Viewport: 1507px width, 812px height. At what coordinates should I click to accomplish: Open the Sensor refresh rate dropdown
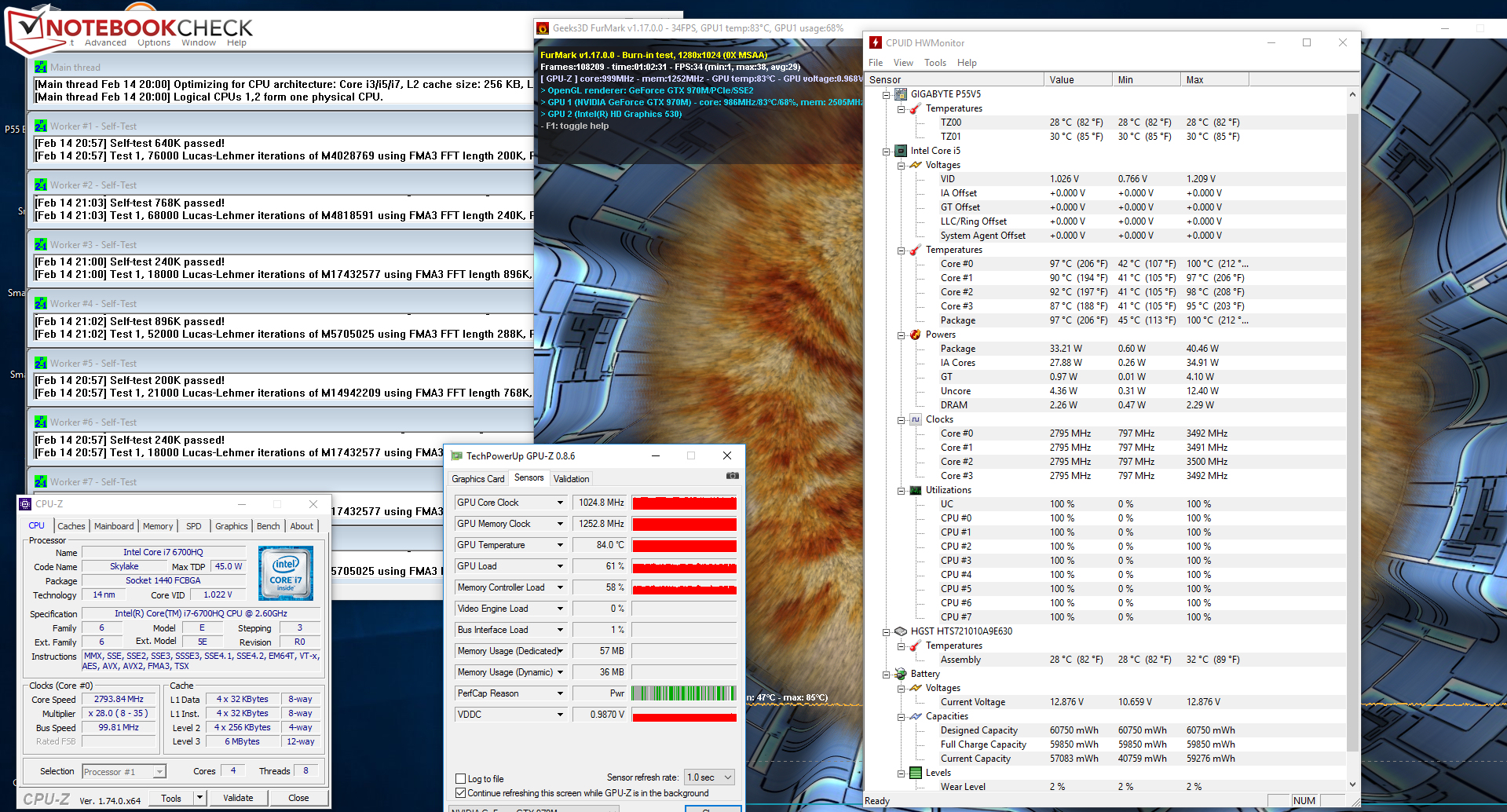pos(710,777)
